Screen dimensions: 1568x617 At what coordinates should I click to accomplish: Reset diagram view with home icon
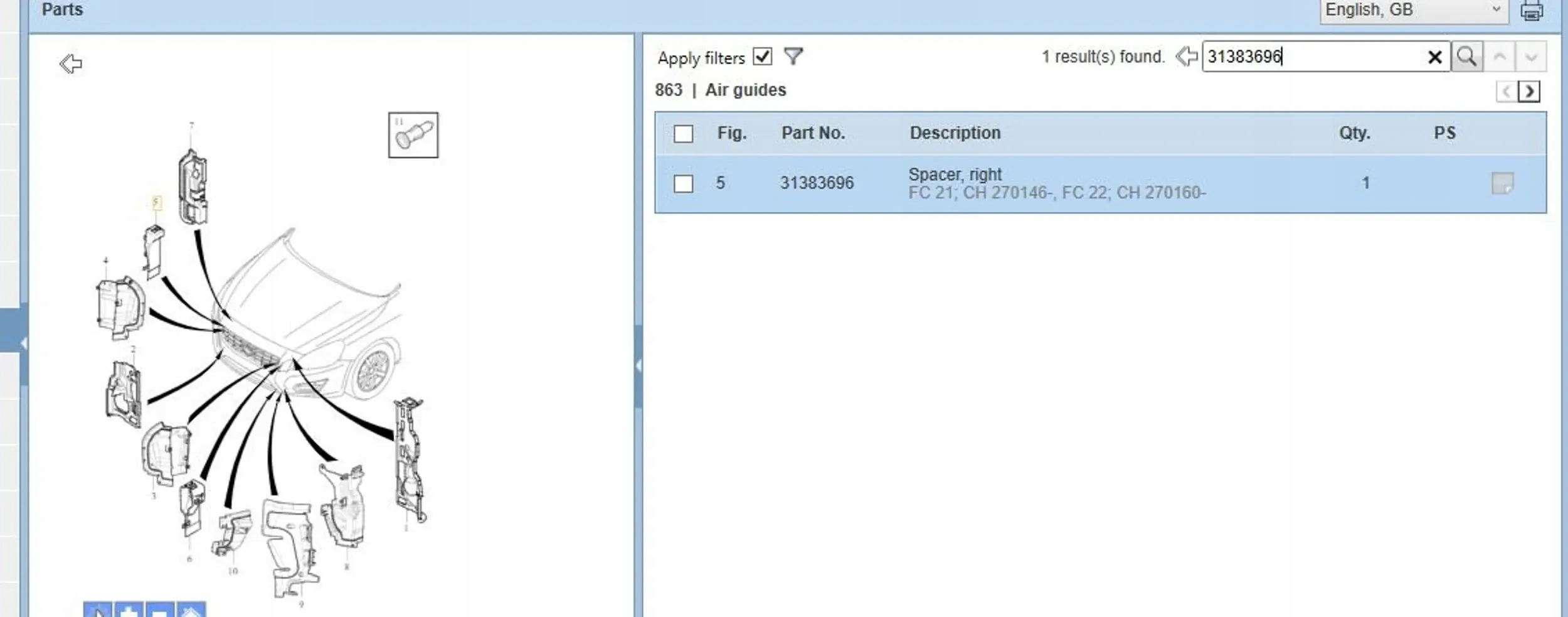[191, 610]
